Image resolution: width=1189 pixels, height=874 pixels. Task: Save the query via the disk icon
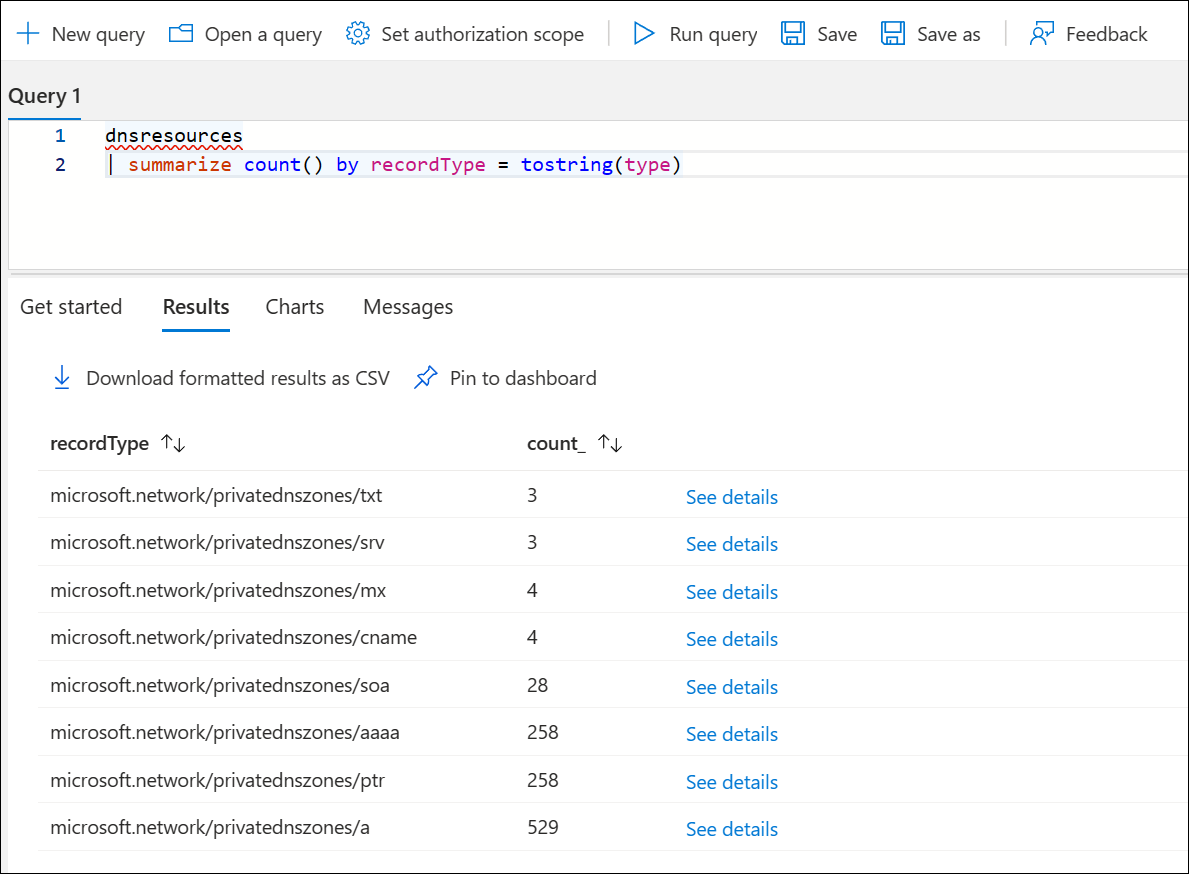(793, 33)
